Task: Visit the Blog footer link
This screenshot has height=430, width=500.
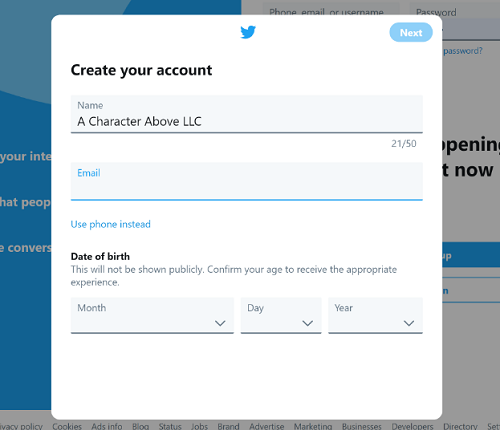Action: (140, 426)
